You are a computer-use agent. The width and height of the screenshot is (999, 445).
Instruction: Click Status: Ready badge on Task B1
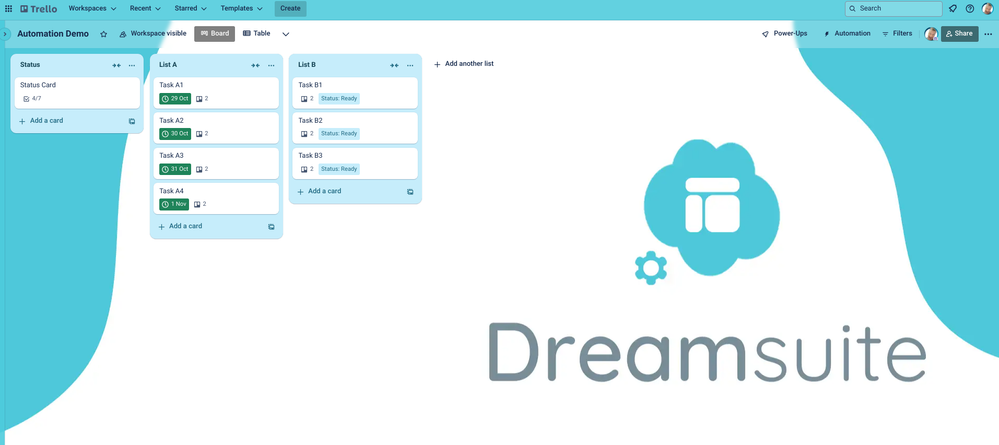coord(339,99)
